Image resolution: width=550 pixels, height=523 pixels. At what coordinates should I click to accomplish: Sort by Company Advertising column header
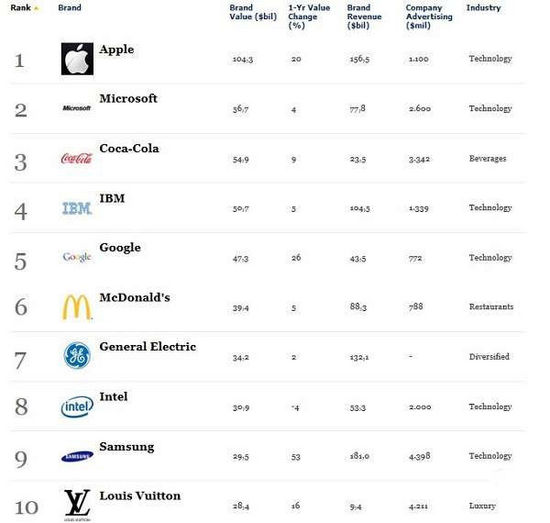click(x=429, y=16)
